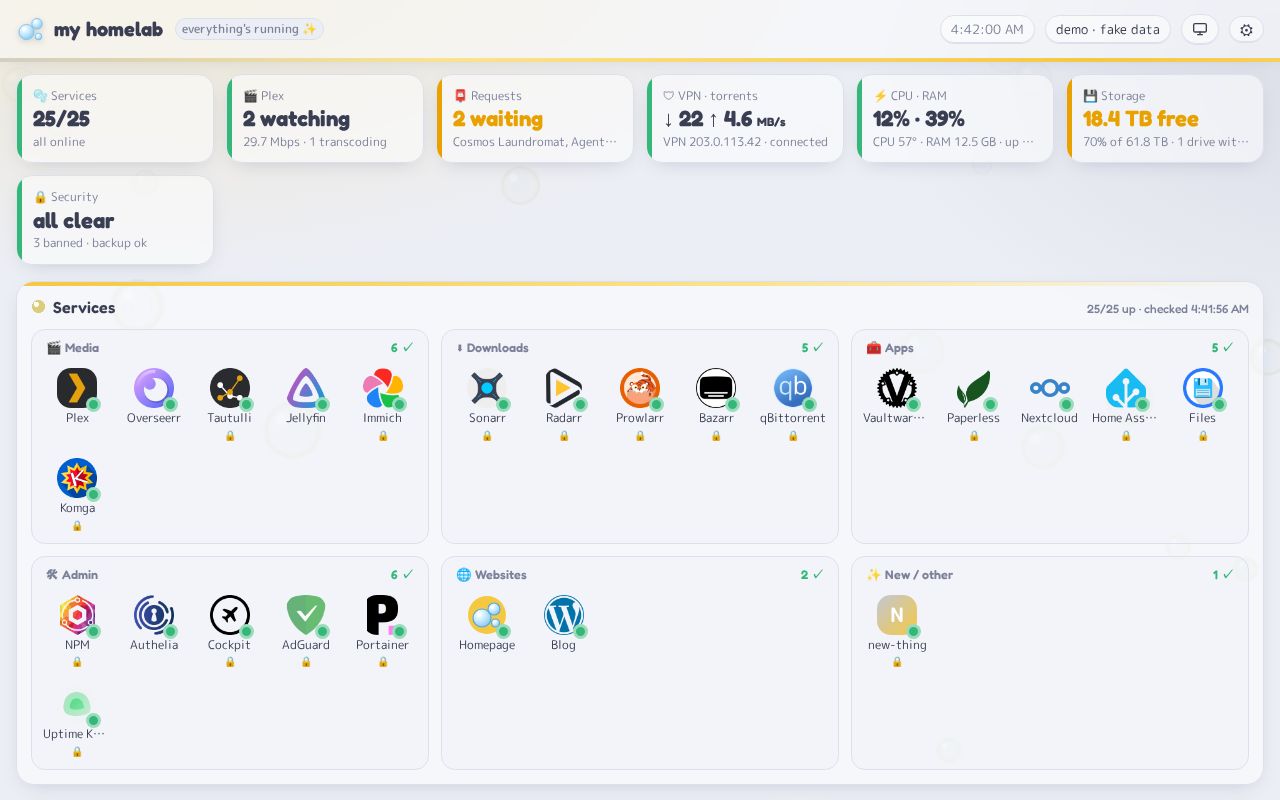This screenshot has width=1280, height=800.
Task: Click the 'demo · fake data' badge
Action: tap(1108, 29)
